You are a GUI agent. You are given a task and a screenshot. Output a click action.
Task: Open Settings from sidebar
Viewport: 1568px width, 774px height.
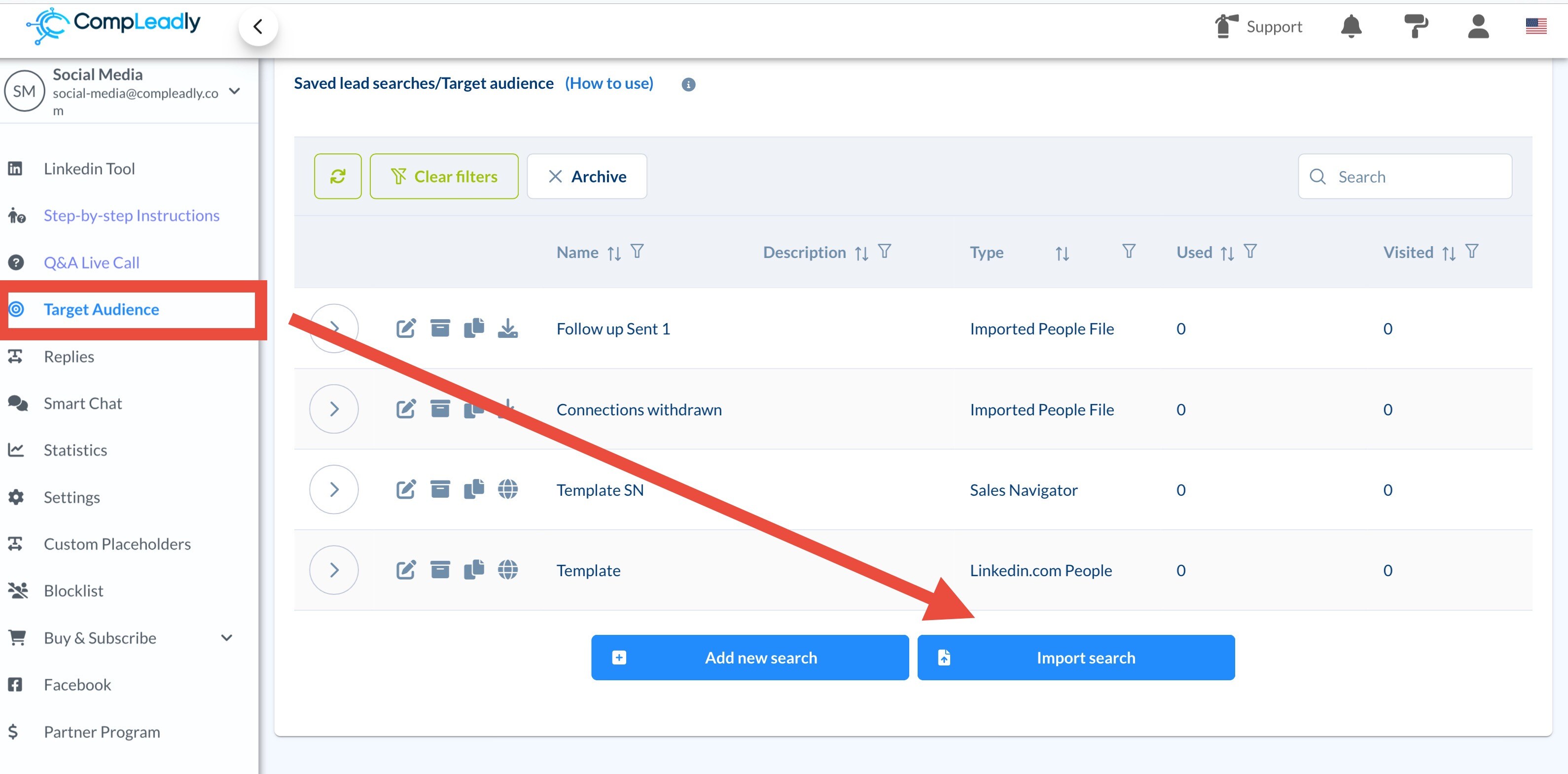[72, 497]
